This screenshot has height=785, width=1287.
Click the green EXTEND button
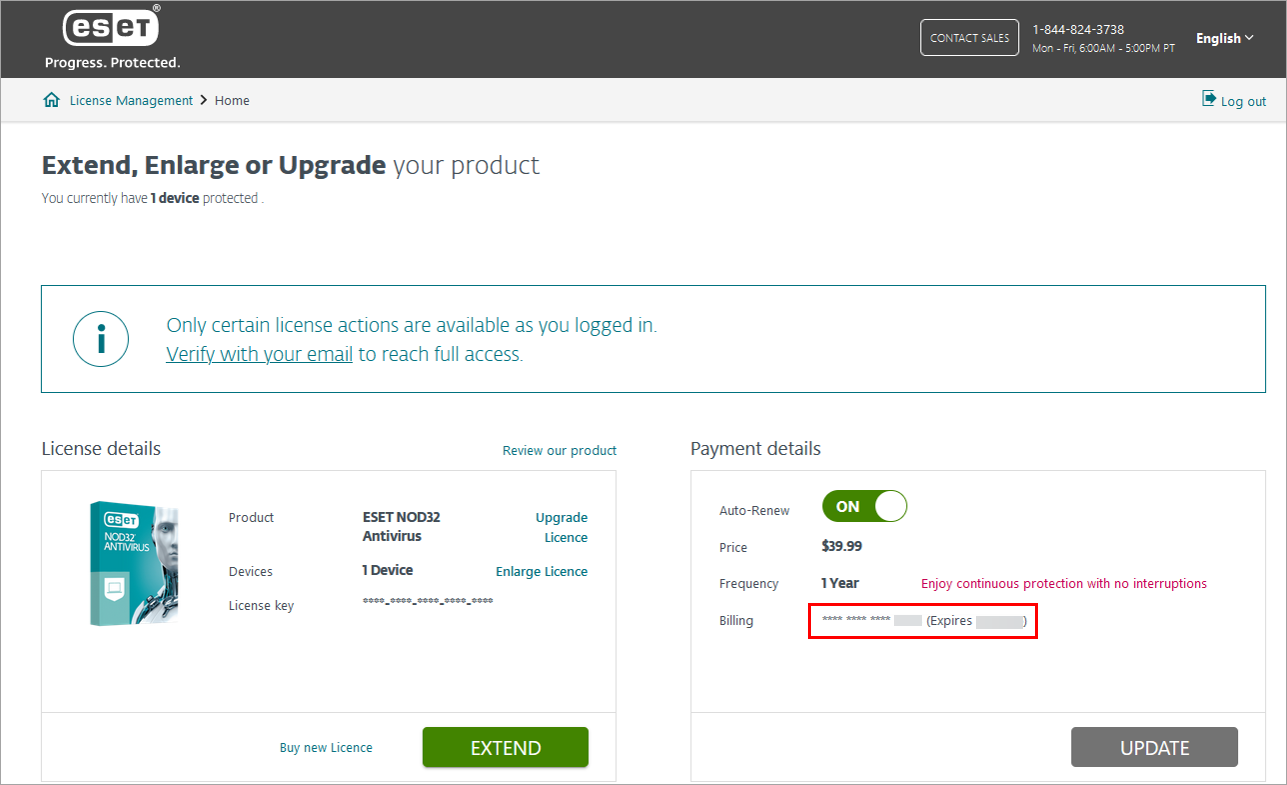coord(505,747)
